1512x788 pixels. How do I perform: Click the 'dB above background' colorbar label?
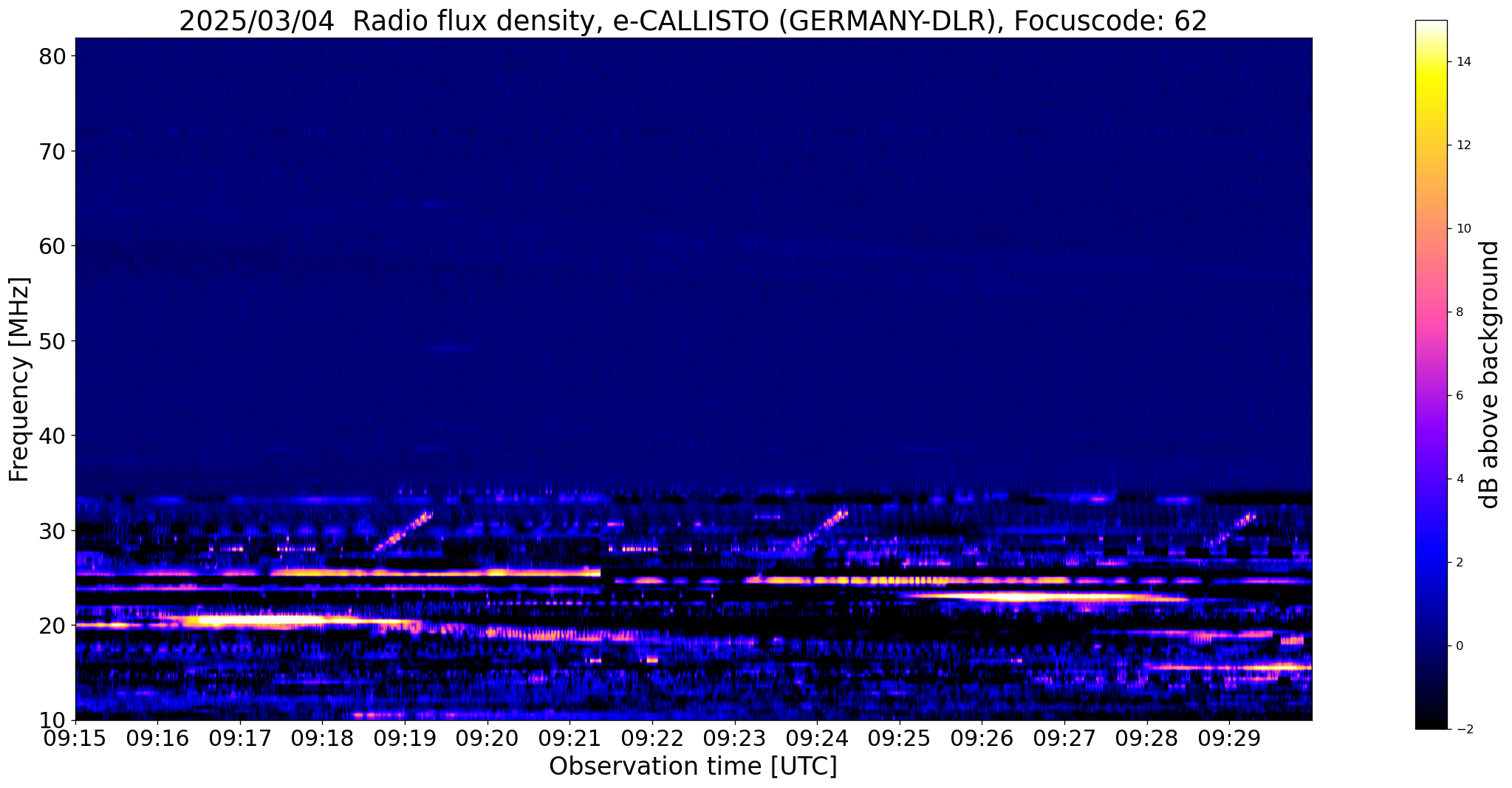click(x=1490, y=374)
